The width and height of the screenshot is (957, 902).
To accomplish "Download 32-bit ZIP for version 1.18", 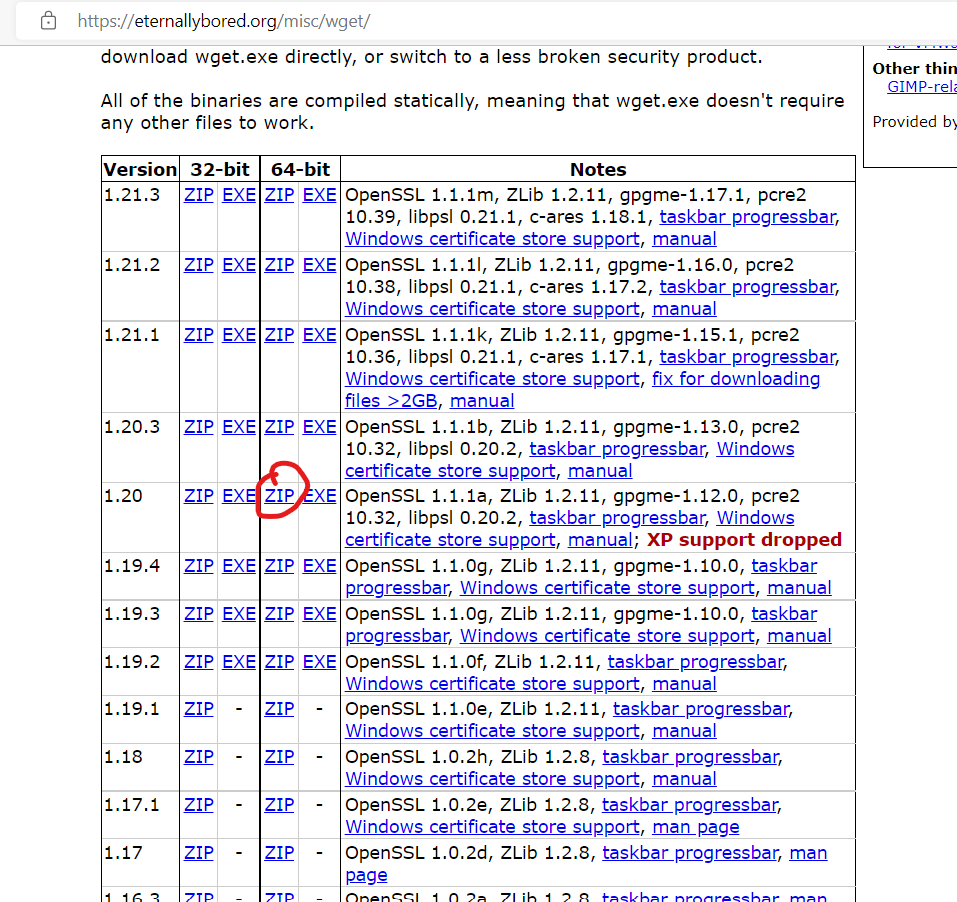I will [x=199, y=757].
